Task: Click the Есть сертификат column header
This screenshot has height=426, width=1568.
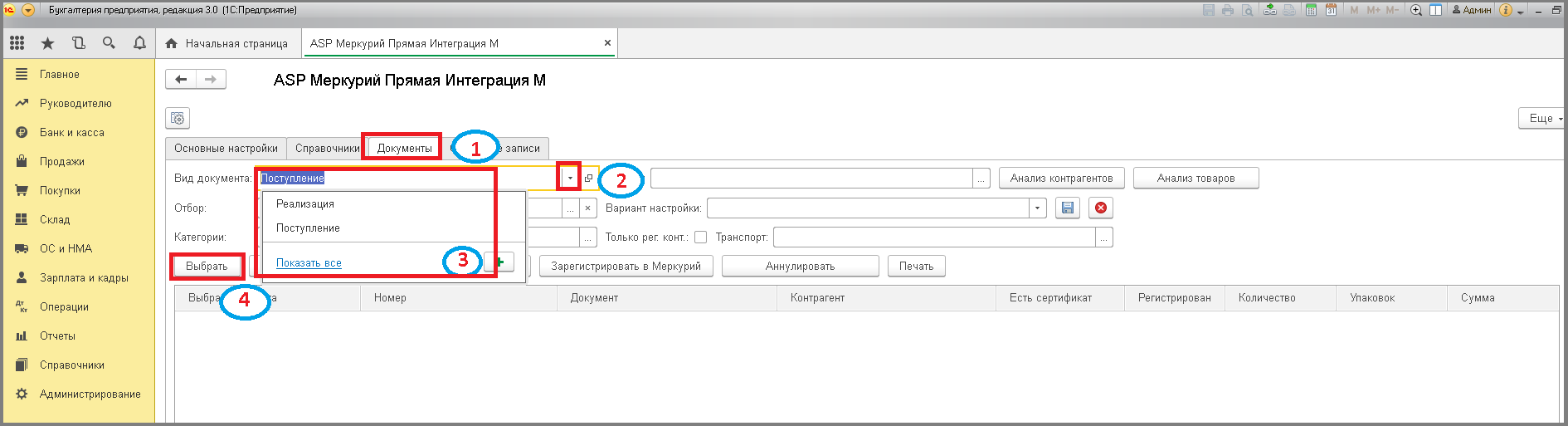Action: pyautogui.click(x=1060, y=298)
